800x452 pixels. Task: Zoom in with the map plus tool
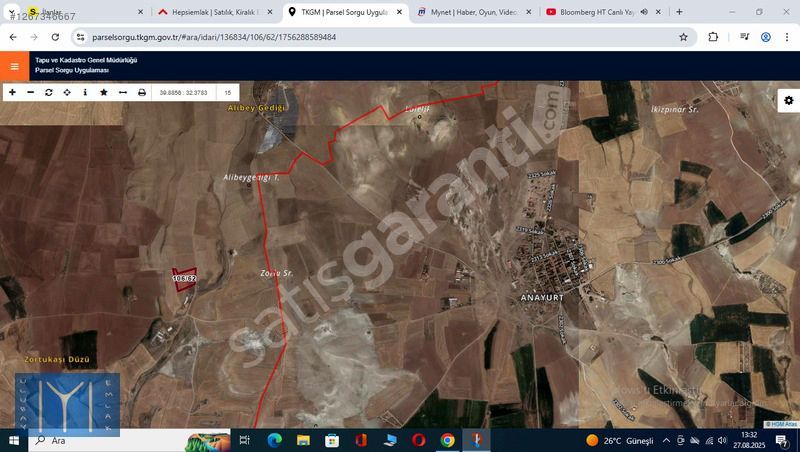click(x=12, y=92)
